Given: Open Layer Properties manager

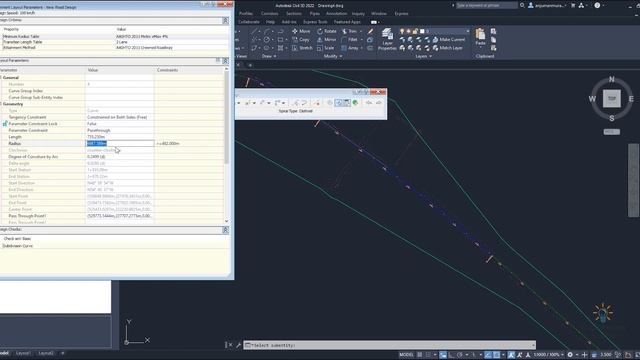Looking at the screenshot, I should coord(387,40).
